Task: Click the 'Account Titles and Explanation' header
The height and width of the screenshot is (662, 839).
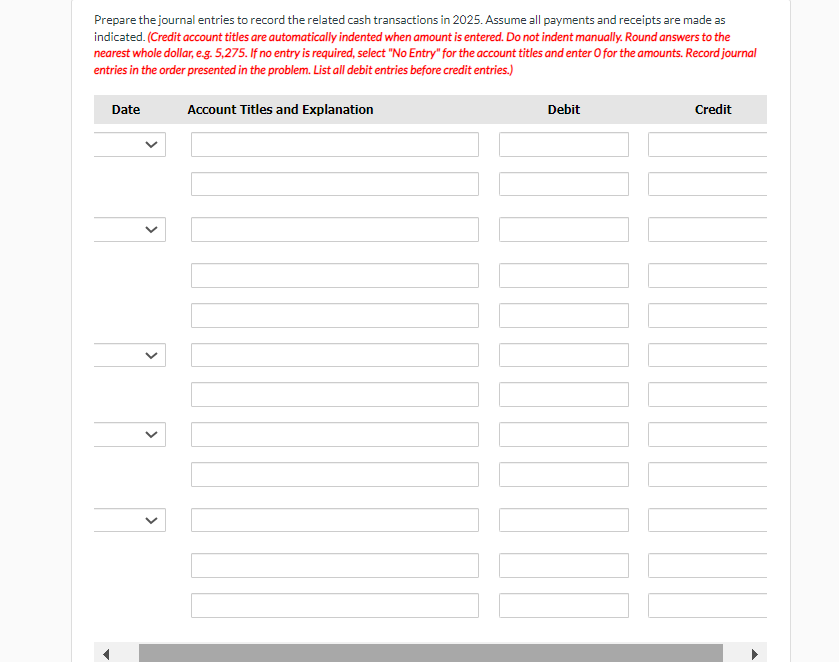Action: click(x=280, y=110)
